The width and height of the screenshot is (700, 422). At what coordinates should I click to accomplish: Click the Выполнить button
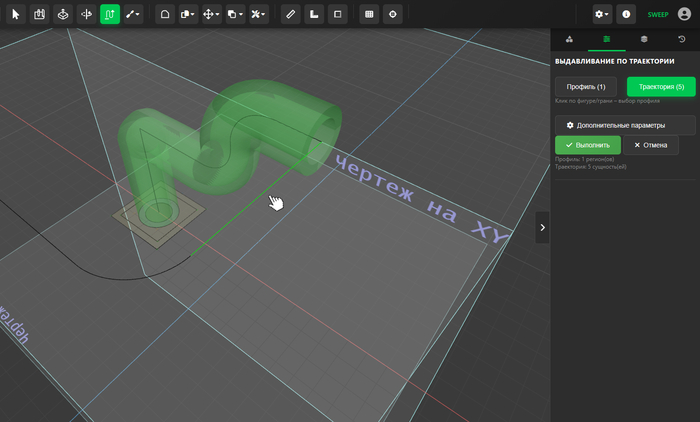(588, 145)
